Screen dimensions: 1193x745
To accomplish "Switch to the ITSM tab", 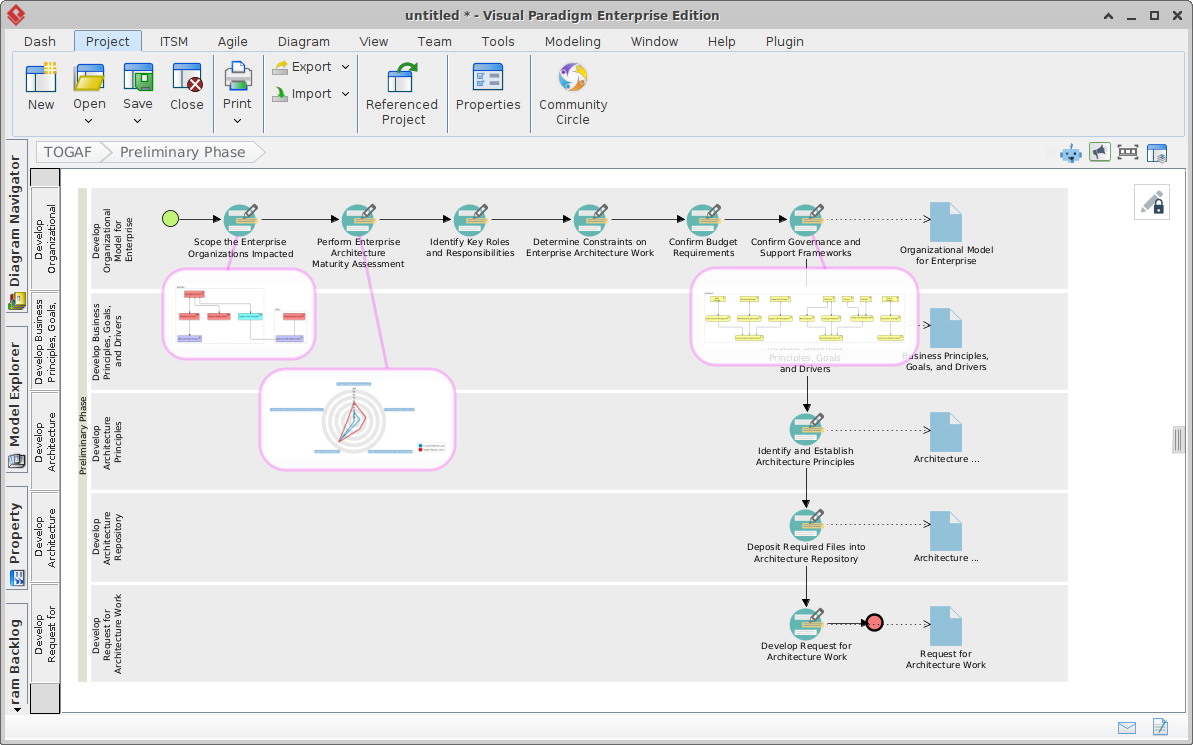I will tap(173, 41).
